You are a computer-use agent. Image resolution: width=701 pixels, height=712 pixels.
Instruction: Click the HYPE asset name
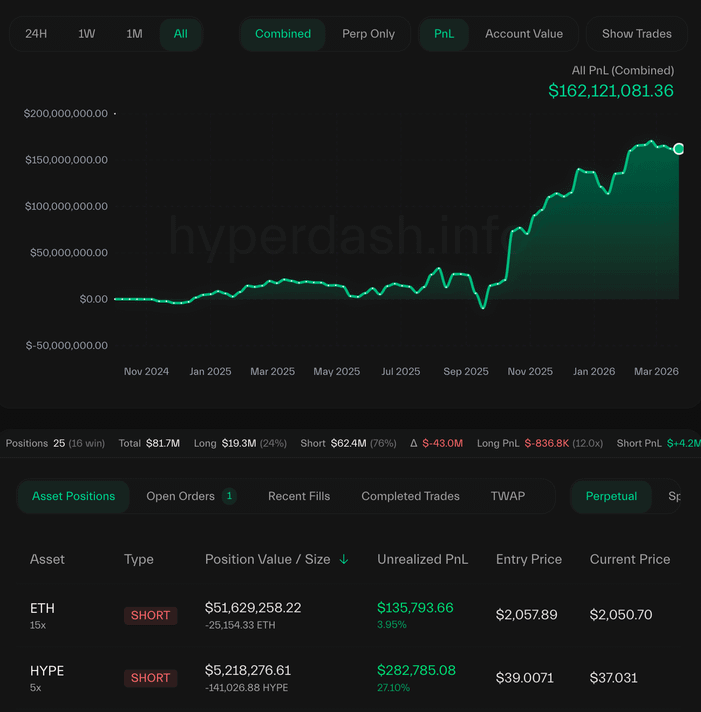(47, 671)
